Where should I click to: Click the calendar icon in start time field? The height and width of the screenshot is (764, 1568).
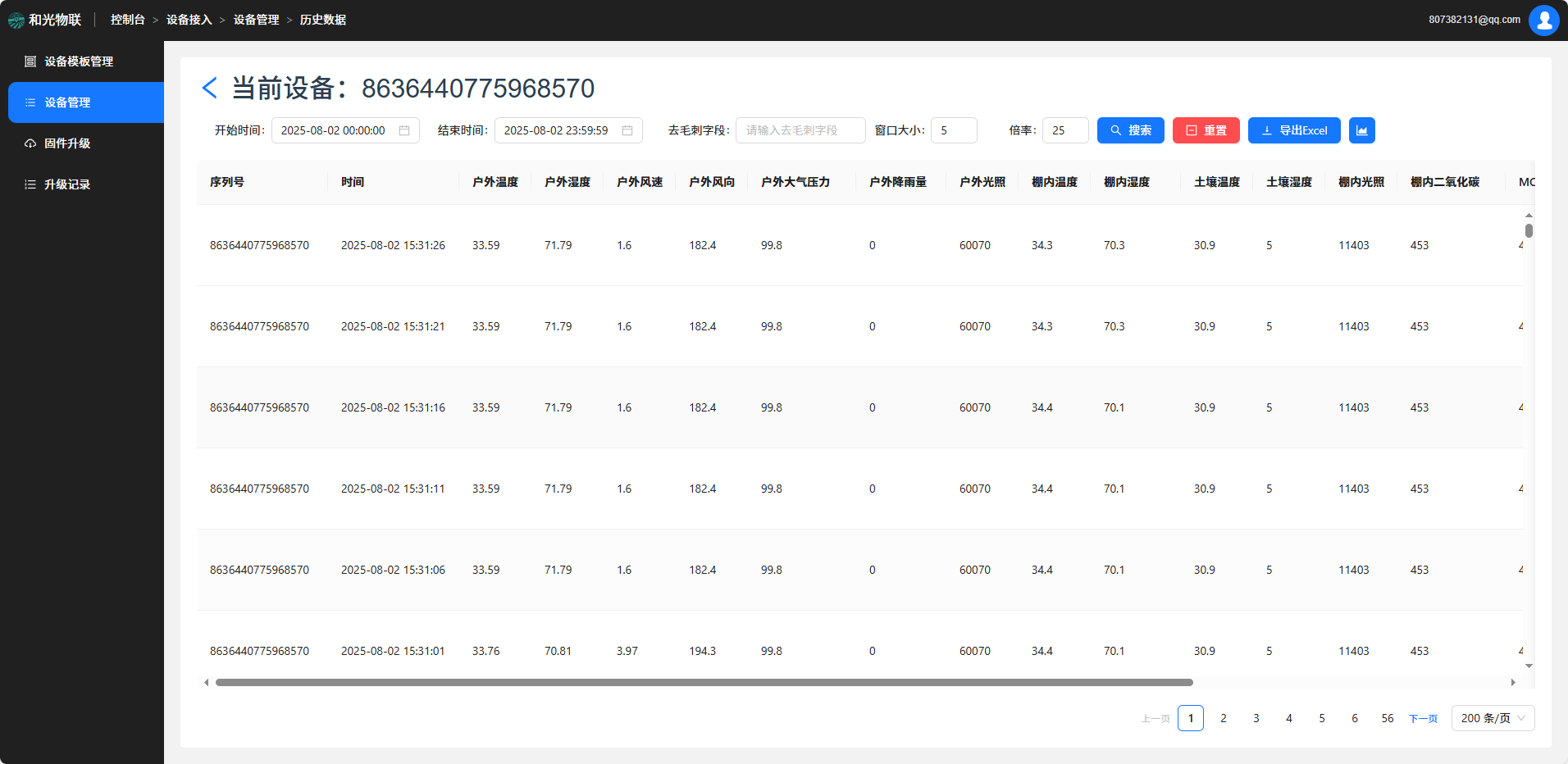tap(404, 130)
